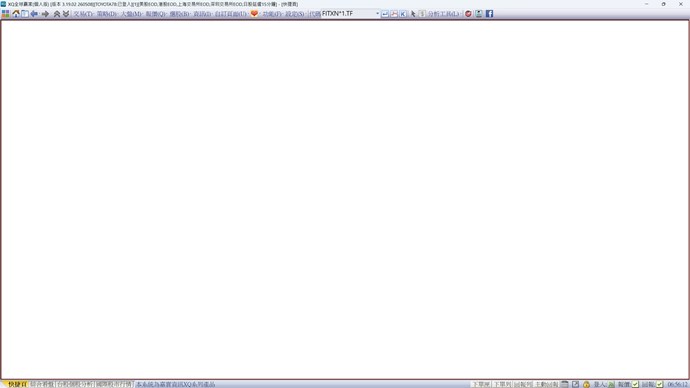Click the red heart favorites icon
Viewport: 690px width, 388px height.
click(254, 14)
